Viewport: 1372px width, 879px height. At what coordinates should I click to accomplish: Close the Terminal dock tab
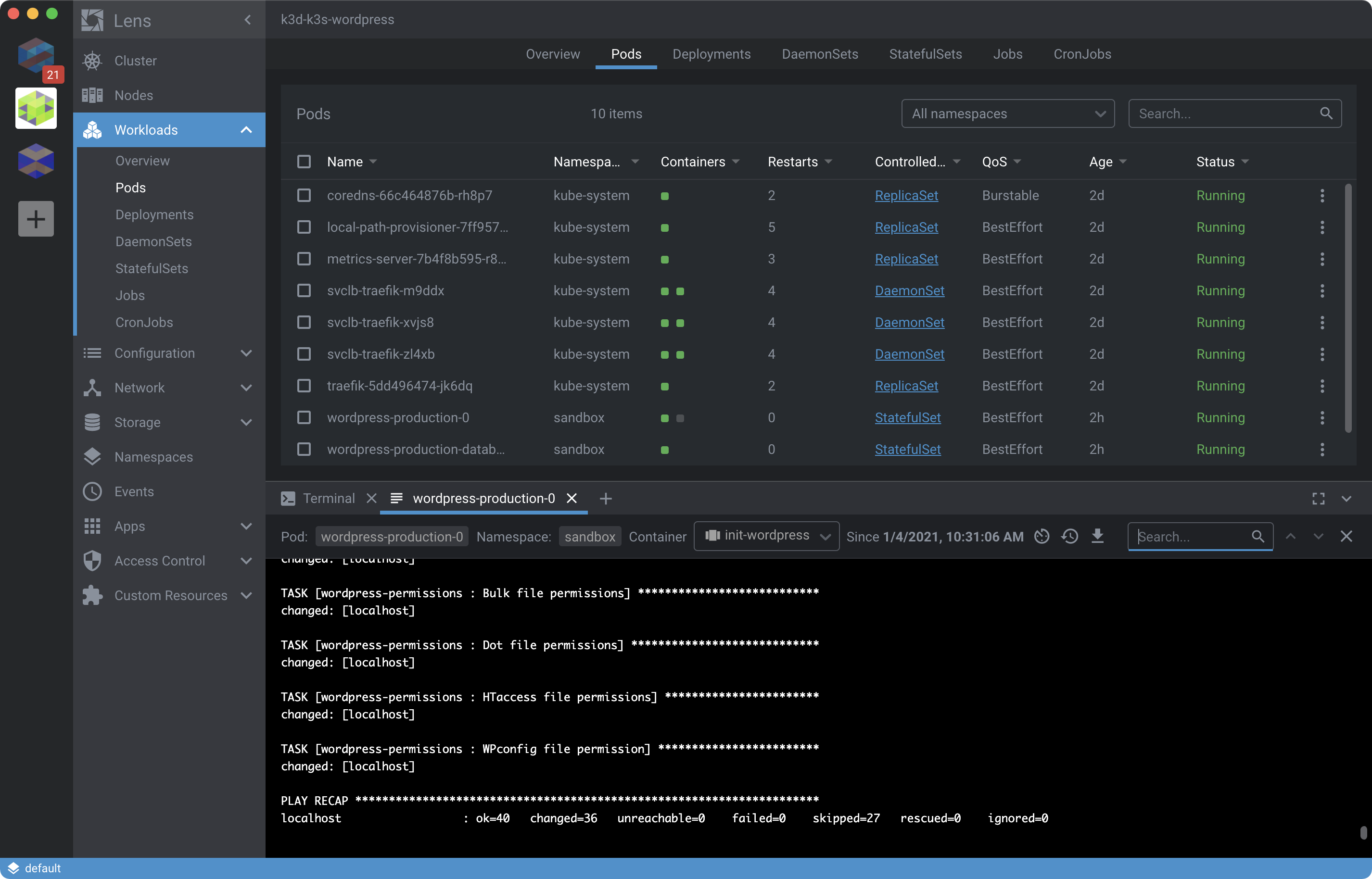coord(372,498)
